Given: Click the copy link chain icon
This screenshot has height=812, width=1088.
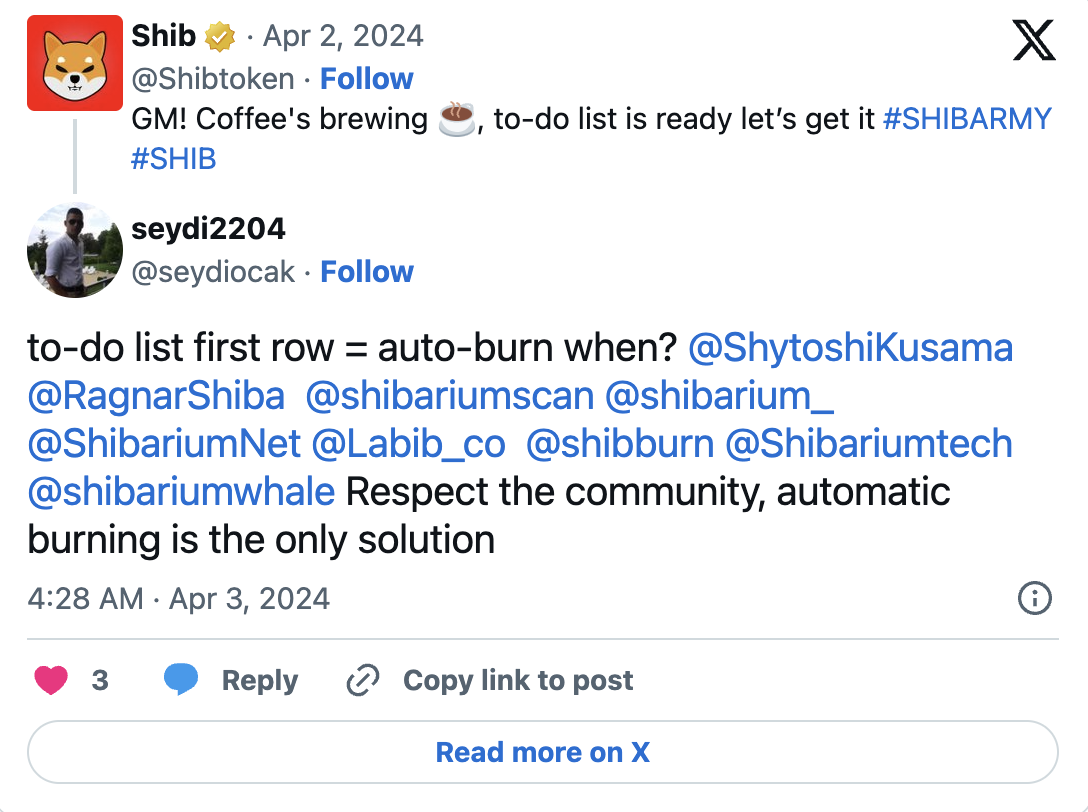Looking at the screenshot, I should click(x=360, y=681).
